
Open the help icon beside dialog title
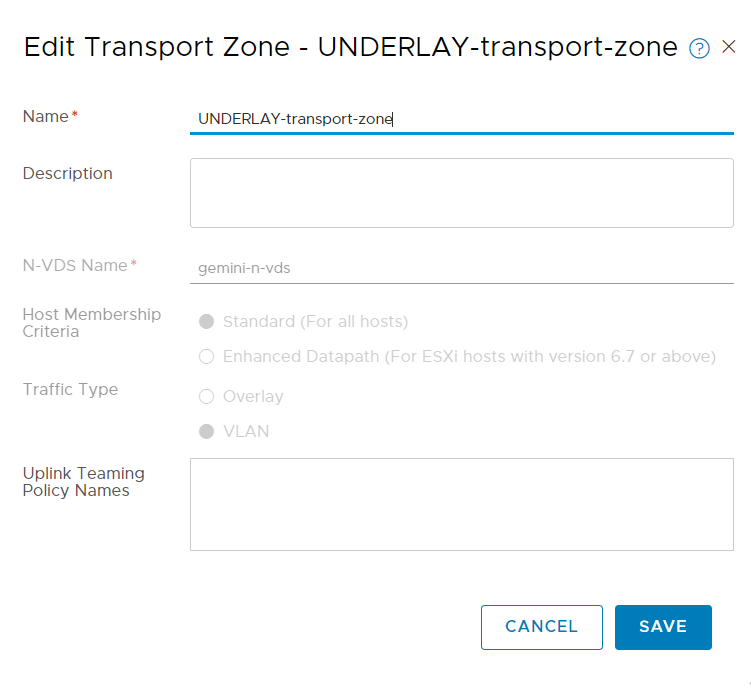click(700, 48)
